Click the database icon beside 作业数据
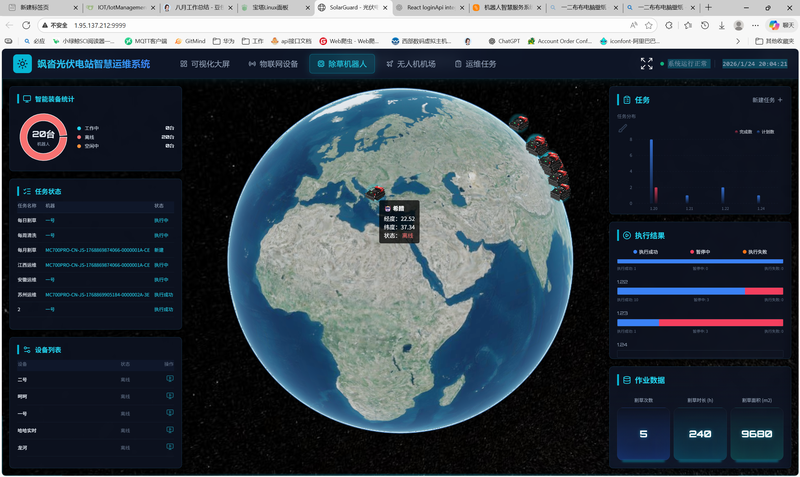Viewport: 800px width, 477px height. tap(627, 380)
